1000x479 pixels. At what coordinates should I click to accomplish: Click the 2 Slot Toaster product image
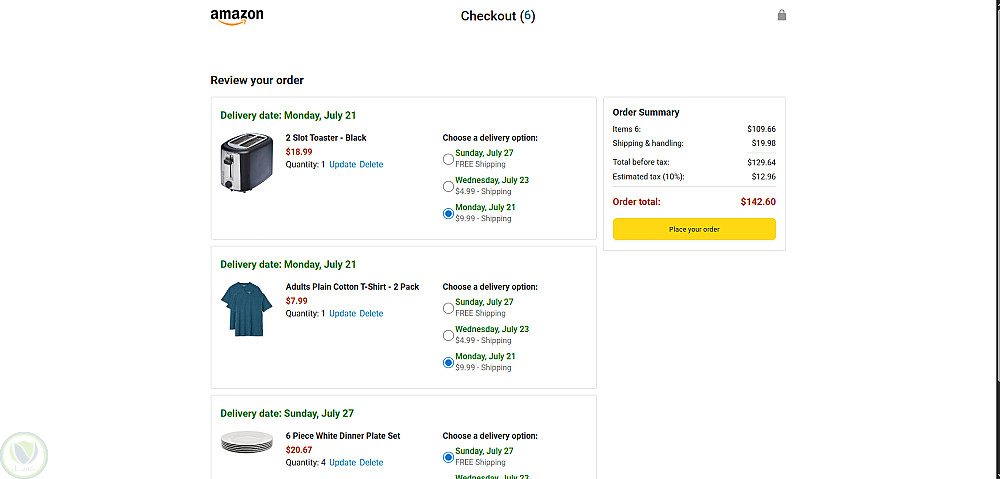(x=245, y=163)
